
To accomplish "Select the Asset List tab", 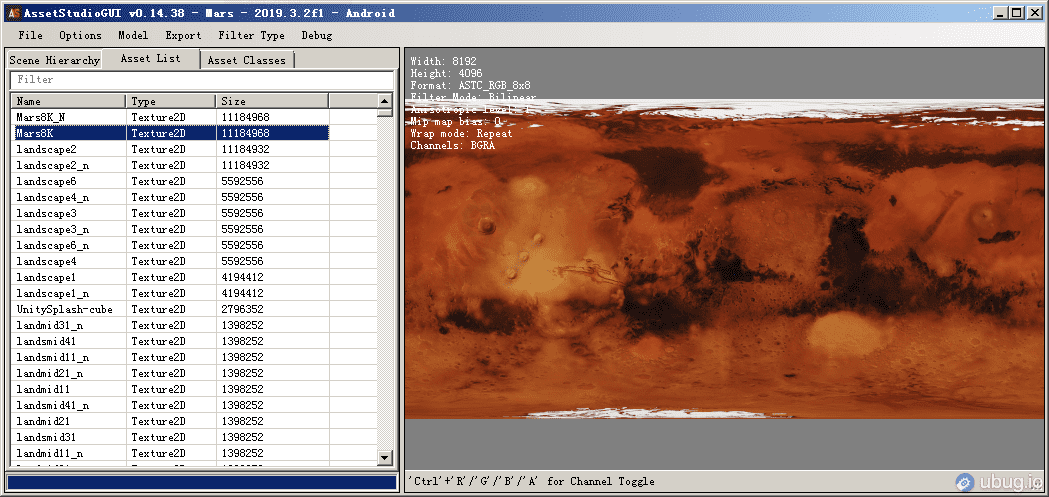I will tap(150, 58).
